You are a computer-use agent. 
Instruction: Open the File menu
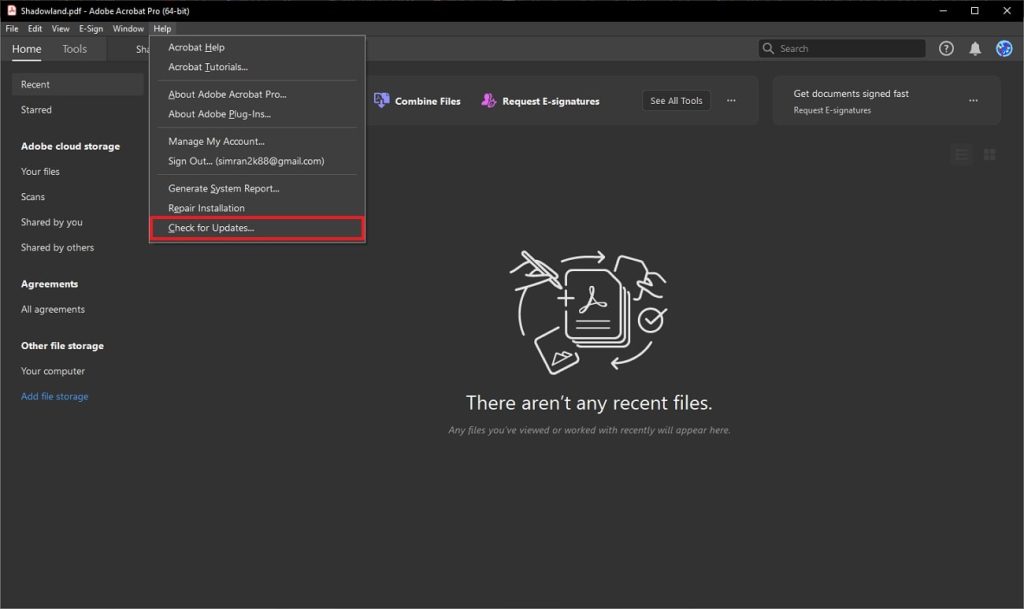[12, 29]
